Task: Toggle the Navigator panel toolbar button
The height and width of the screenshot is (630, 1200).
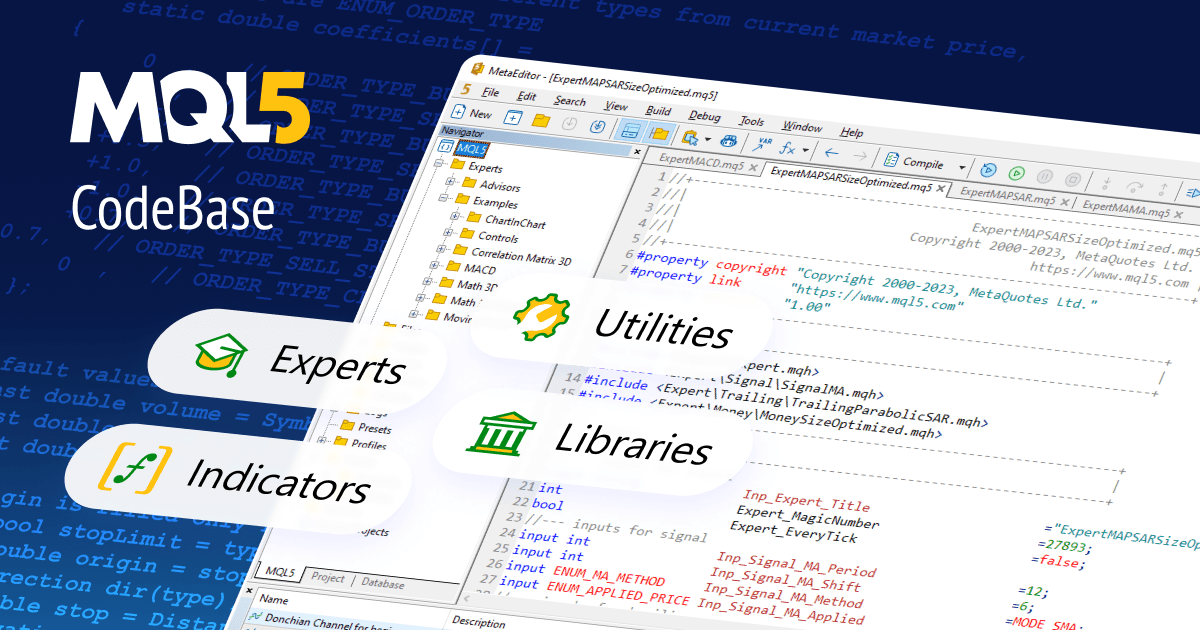Action: [x=631, y=130]
